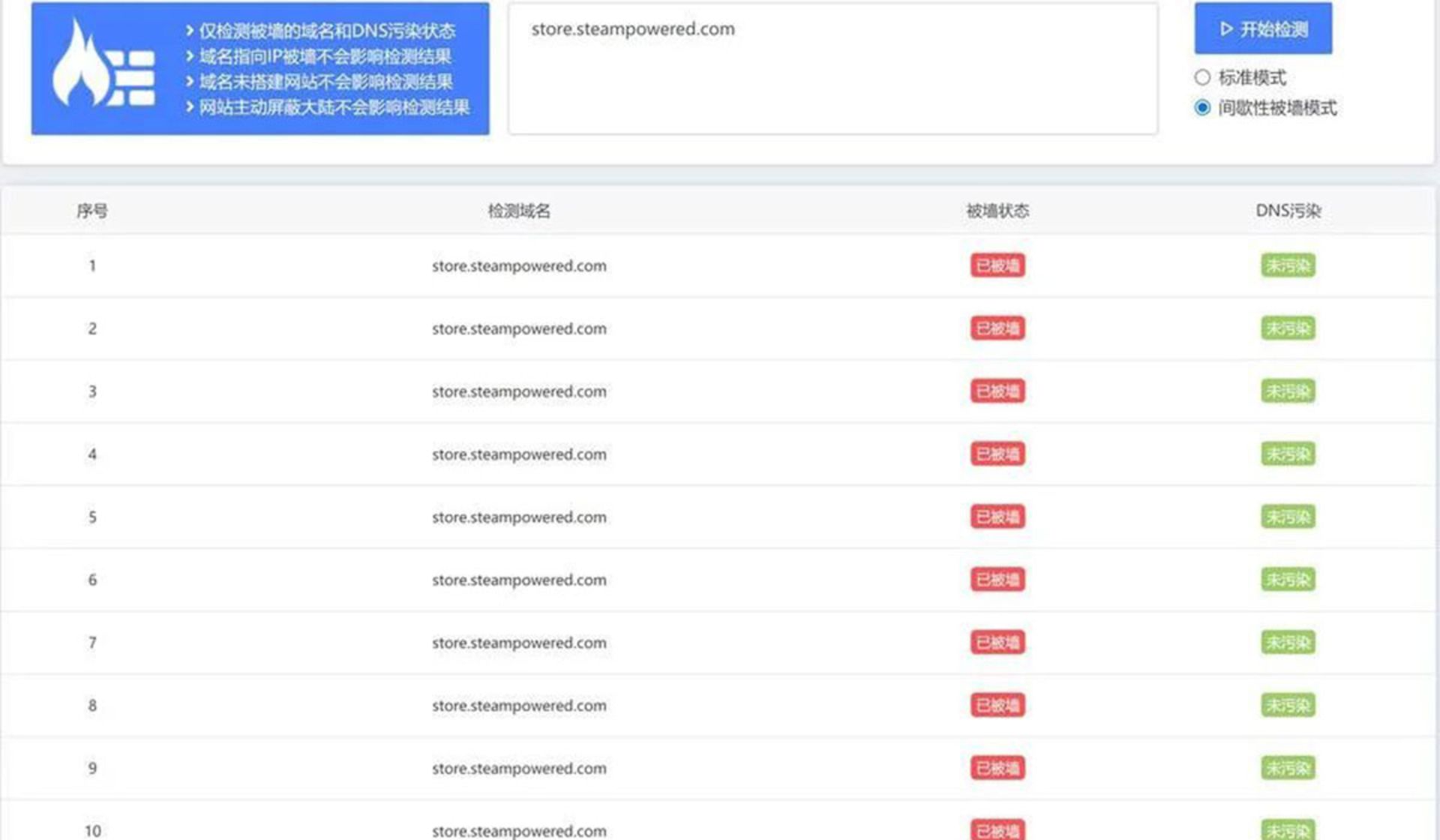The height and width of the screenshot is (840, 1440).
Task: Select the 间歇性被墙模式 radio option
Action: [1202, 108]
